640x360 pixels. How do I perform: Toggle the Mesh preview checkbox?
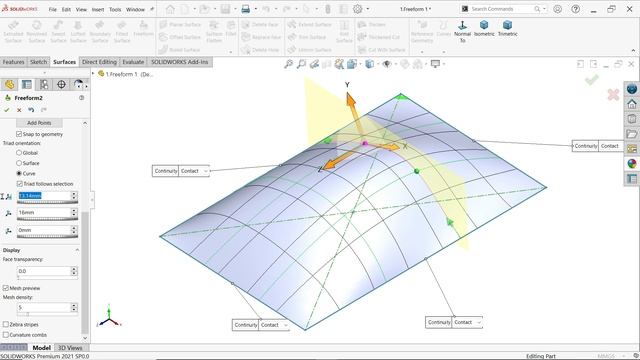coord(6,288)
